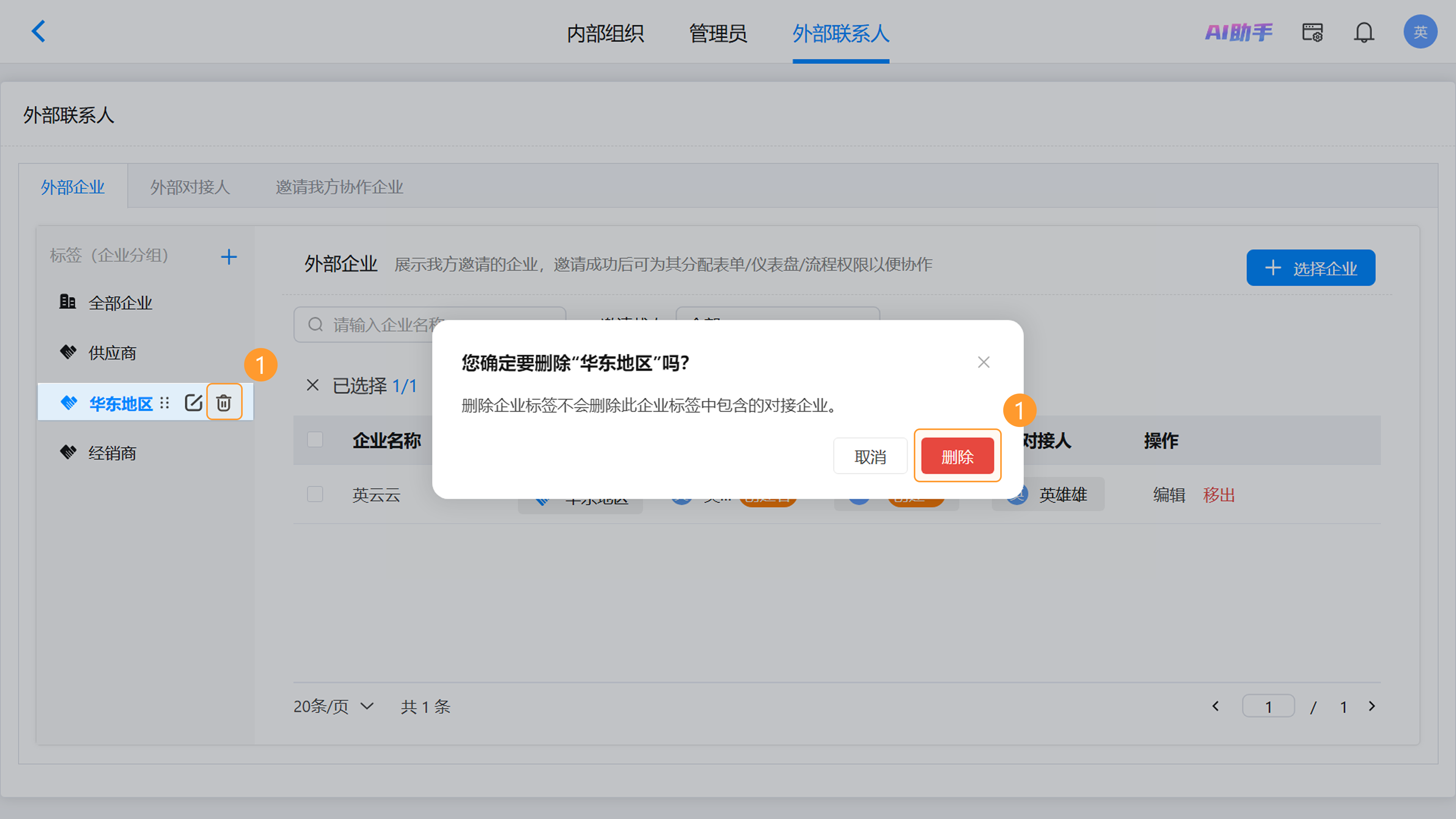Click the 共 1 条 total count text
Image resolution: width=1456 pixels, height=819 pixels.
point(425,706)
